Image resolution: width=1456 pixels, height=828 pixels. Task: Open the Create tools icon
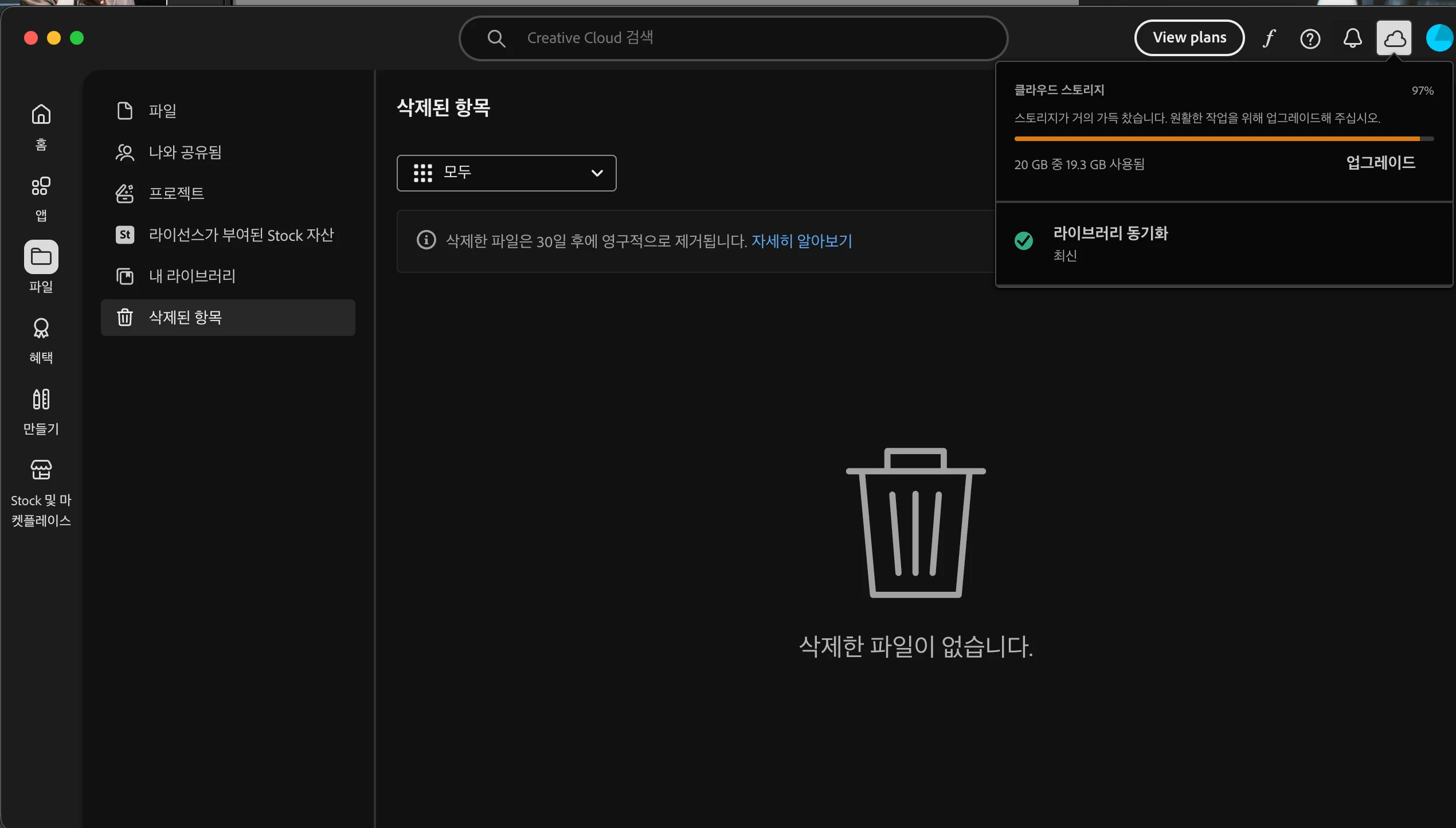click(41, 399)
